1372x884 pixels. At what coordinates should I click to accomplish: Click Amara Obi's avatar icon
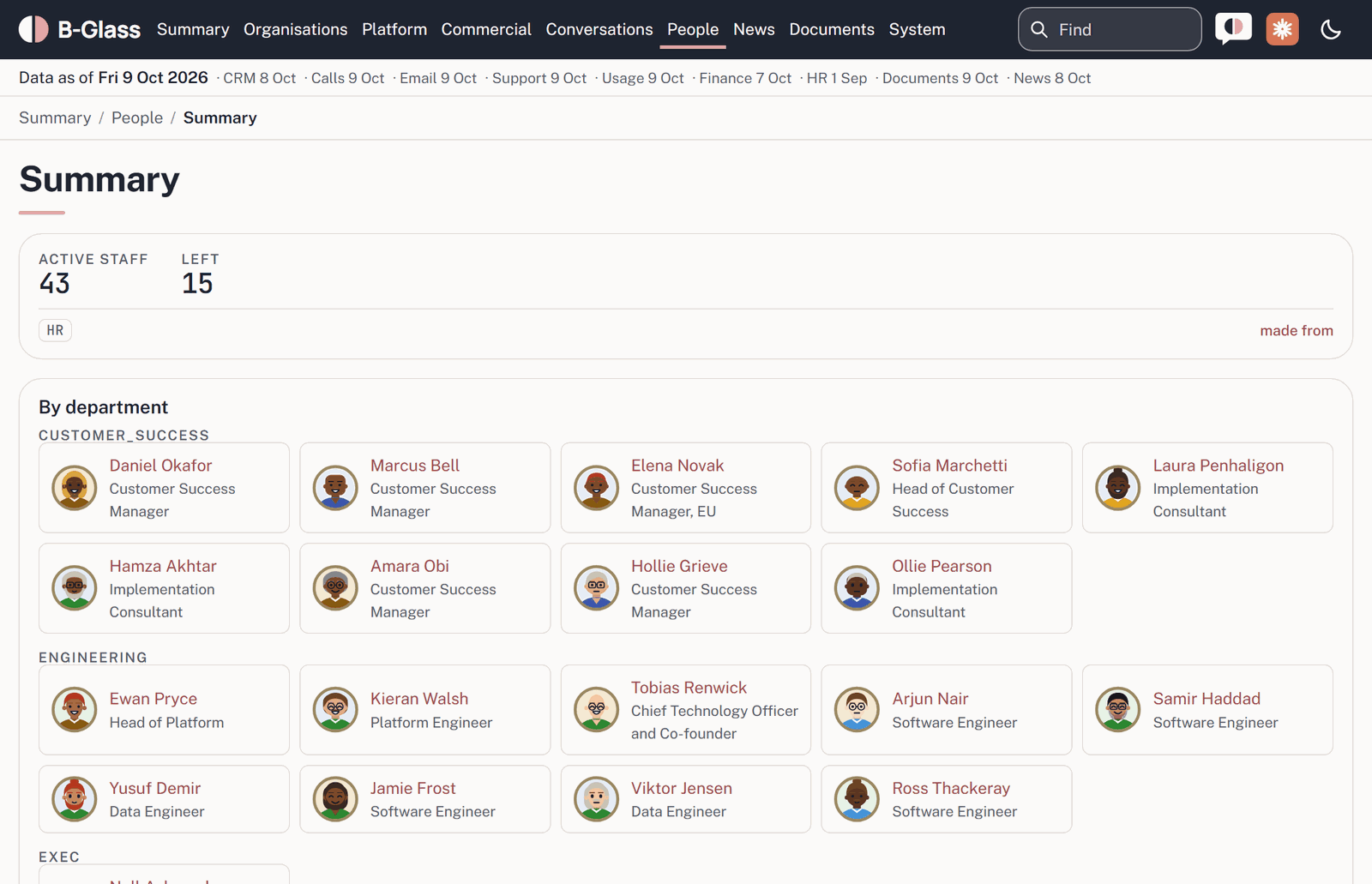point(335,588)
